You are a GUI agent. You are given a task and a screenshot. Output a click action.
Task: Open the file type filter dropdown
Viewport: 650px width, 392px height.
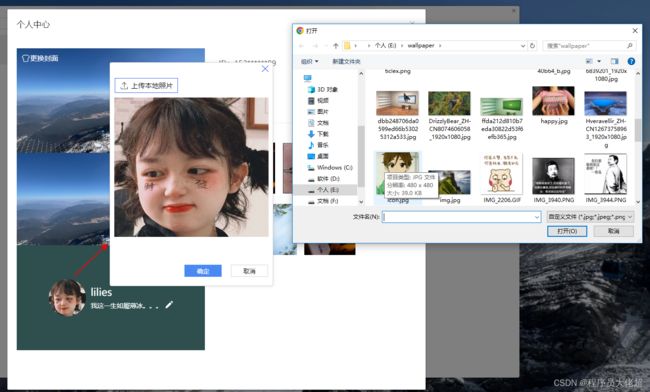tap(630, 217)
